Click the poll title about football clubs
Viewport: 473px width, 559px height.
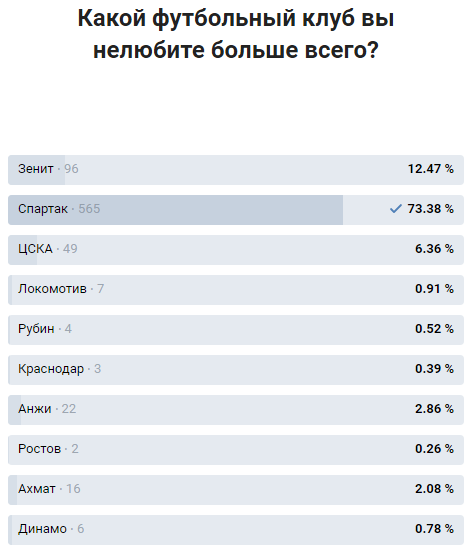coord(236,34)
